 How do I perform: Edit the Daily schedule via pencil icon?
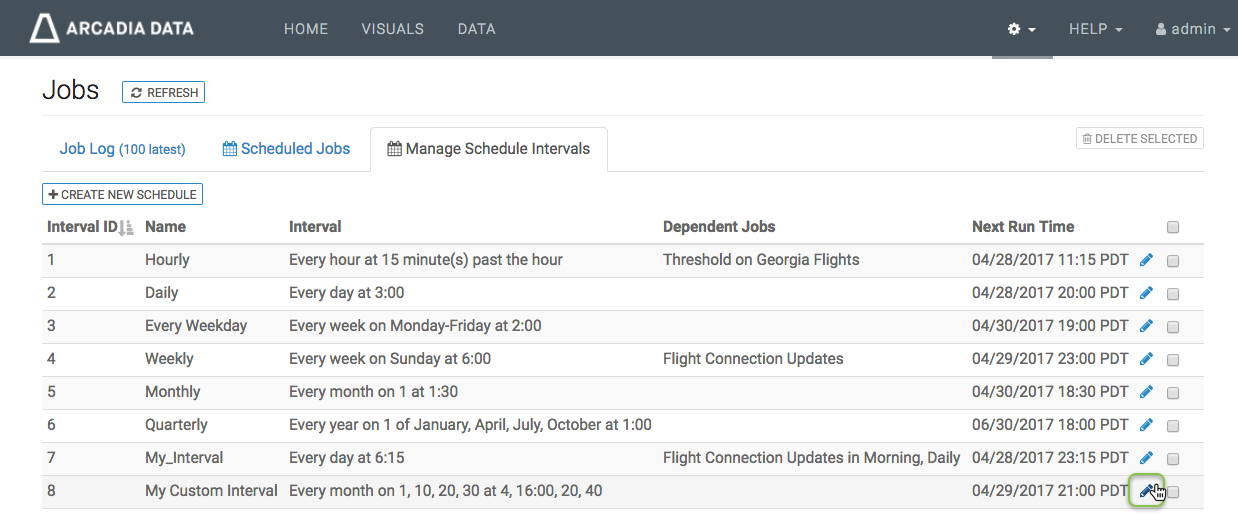pyautogui.click(x=1146, y=293)
